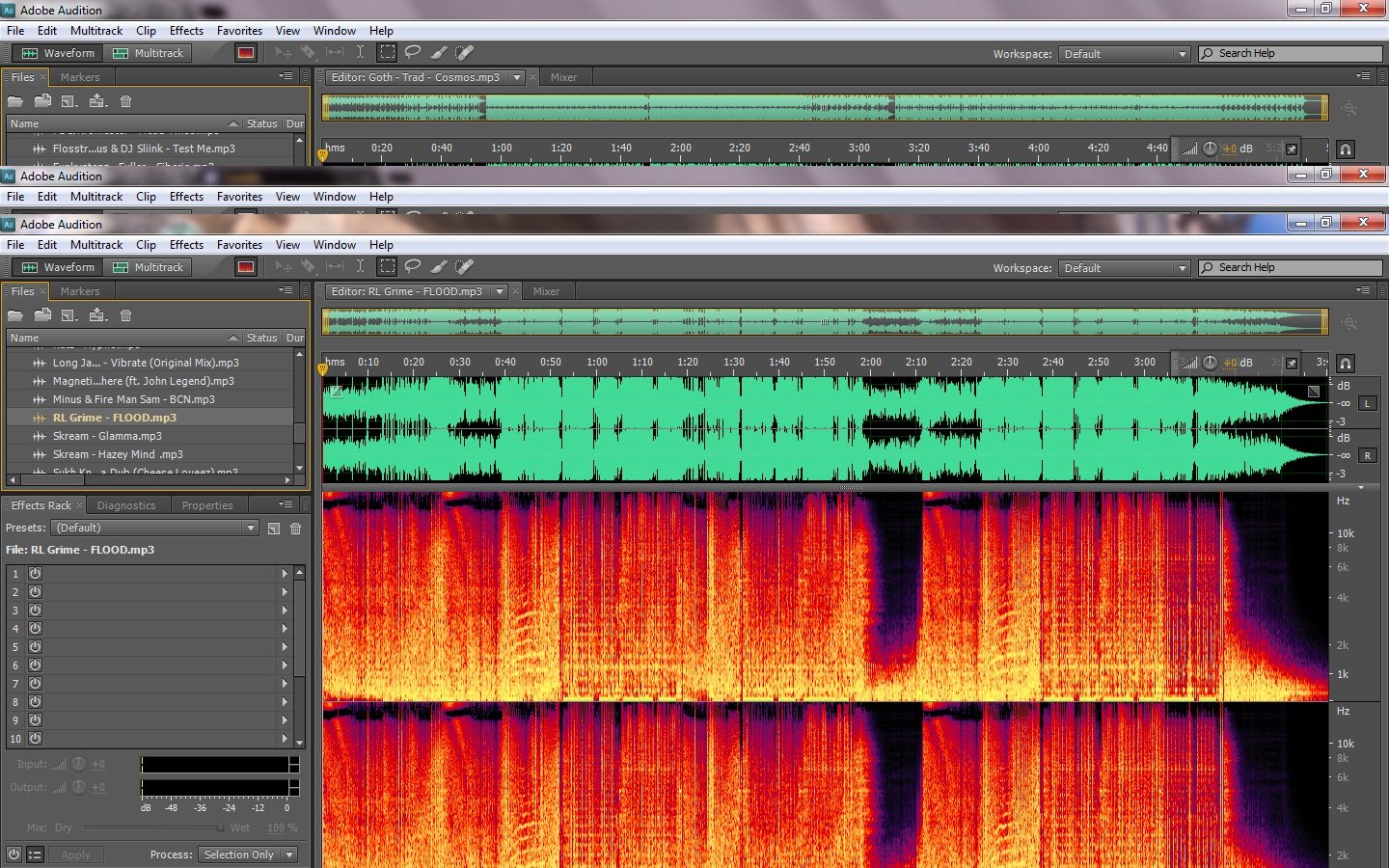
Task: Toggle main power for all rack effects
Action: (14, 854)
